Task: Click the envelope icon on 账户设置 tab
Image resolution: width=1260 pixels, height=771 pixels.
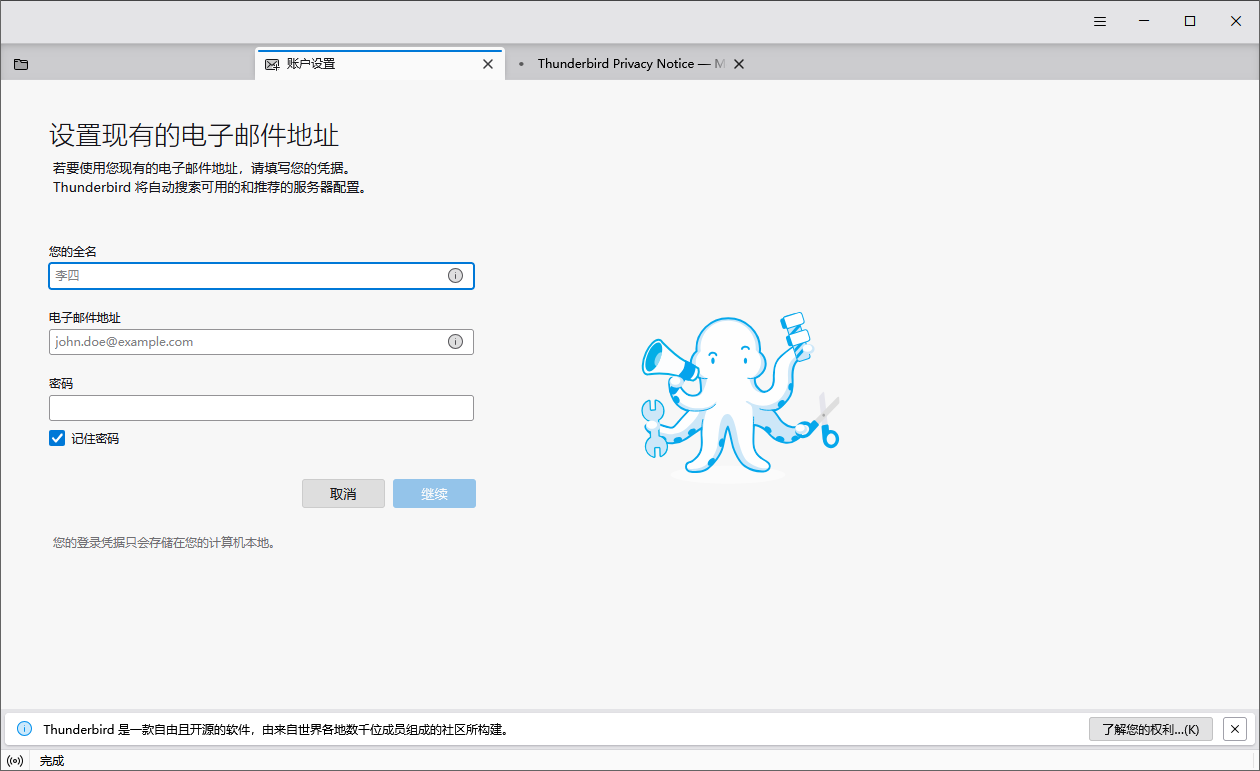Action: pyautogui.click(x=272, y=64)
